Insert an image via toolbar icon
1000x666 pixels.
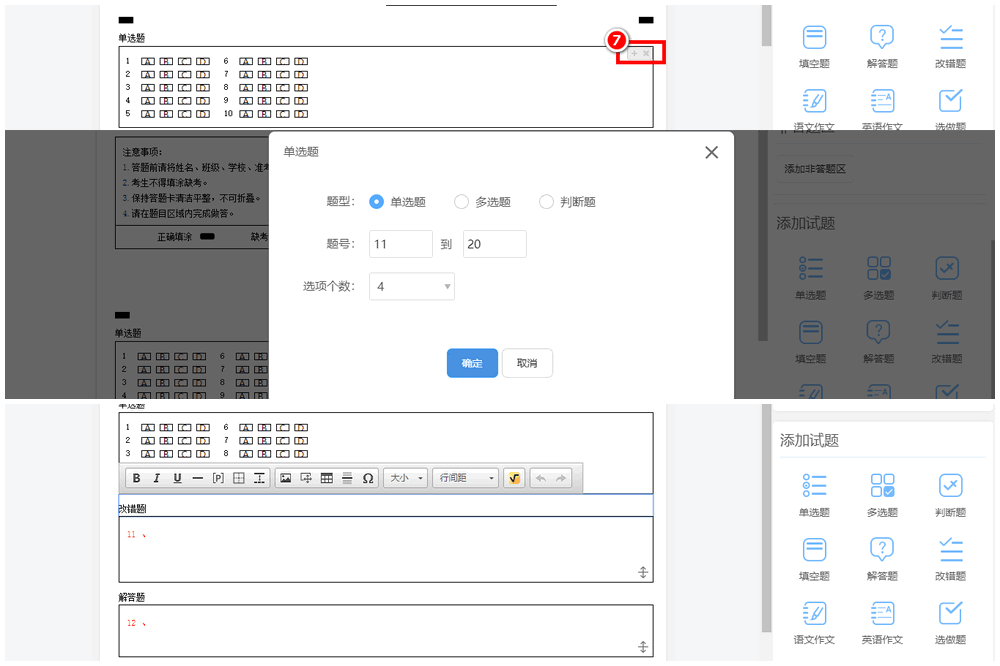coord(285,478)
